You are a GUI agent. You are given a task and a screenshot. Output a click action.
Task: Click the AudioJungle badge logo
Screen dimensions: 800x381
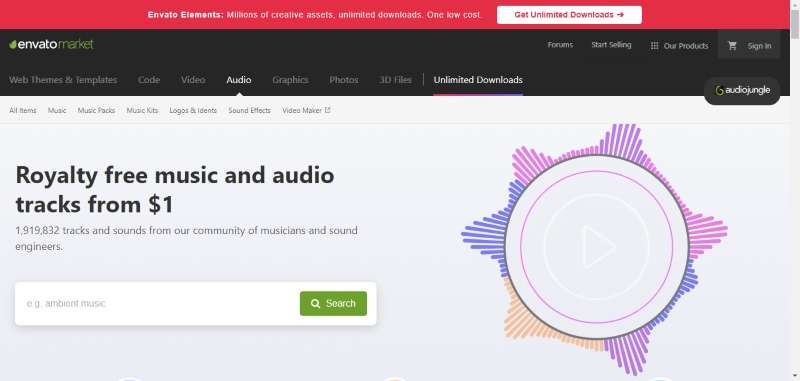(742, 91)
